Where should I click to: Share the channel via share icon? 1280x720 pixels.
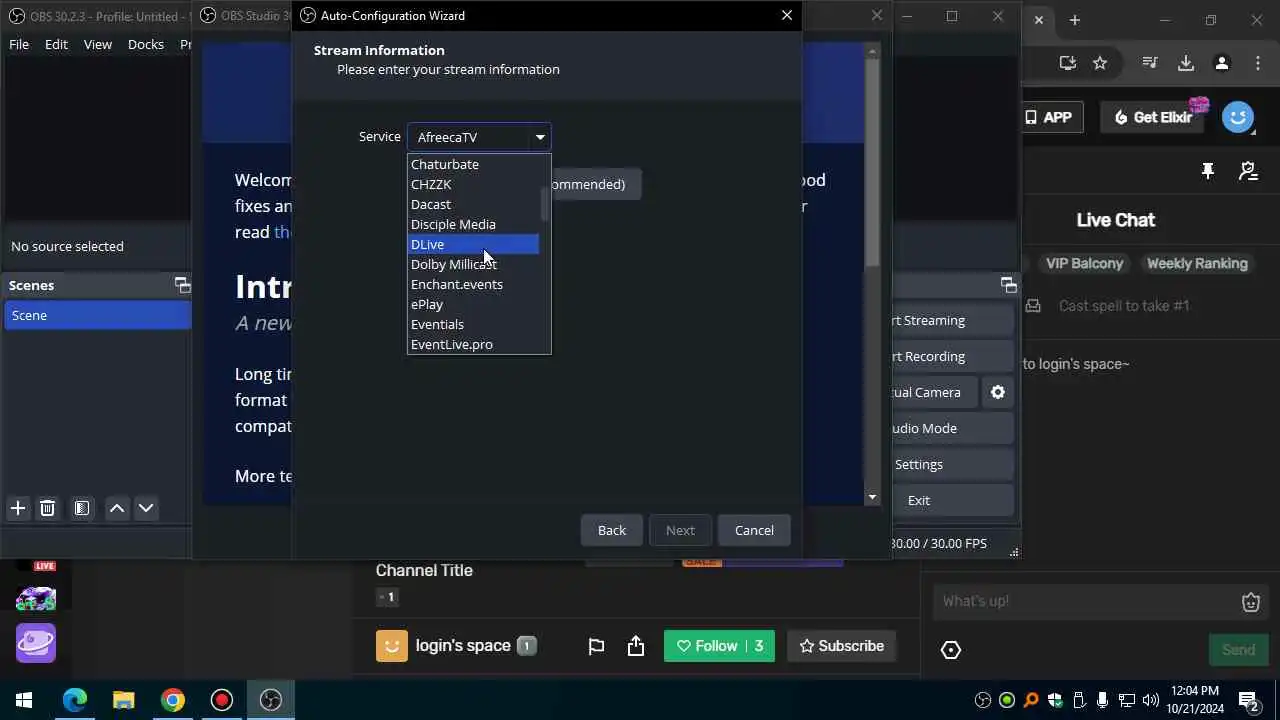click(x=636, y=646)
